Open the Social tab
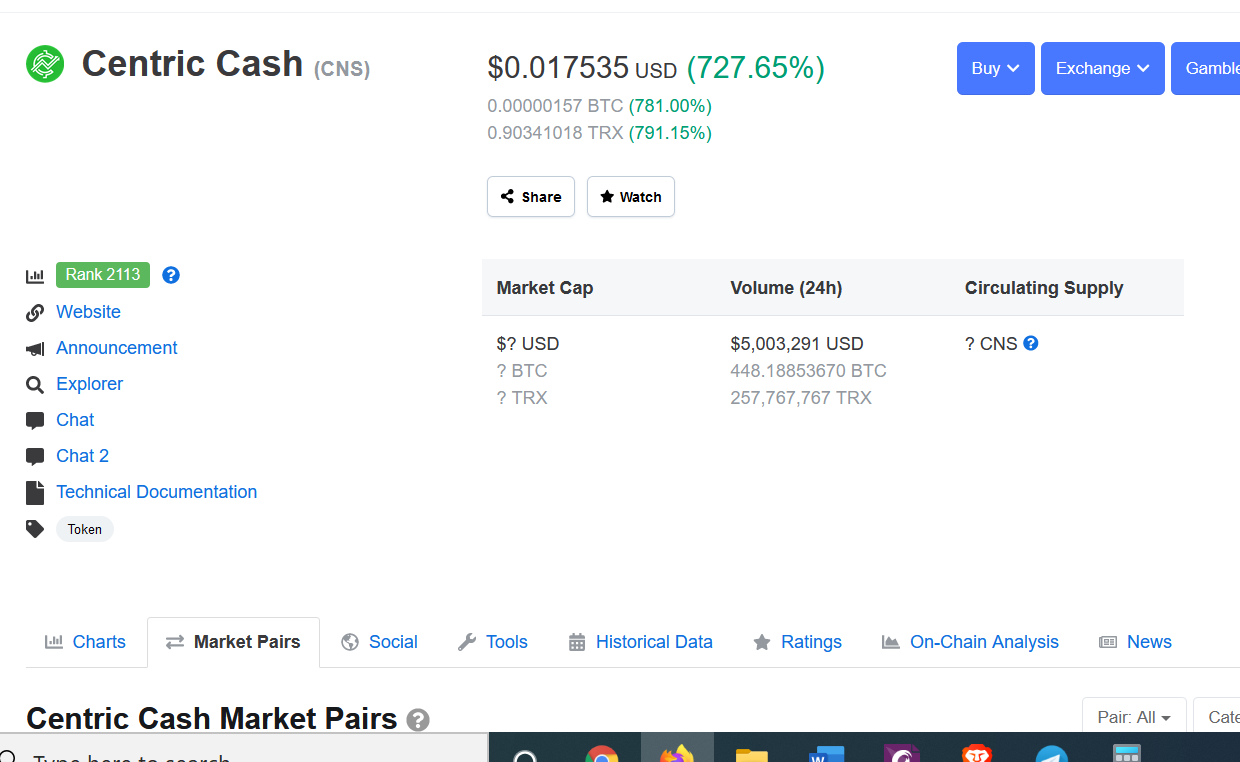The width and height of the screenshot is (1240, 762). (379, 641)
